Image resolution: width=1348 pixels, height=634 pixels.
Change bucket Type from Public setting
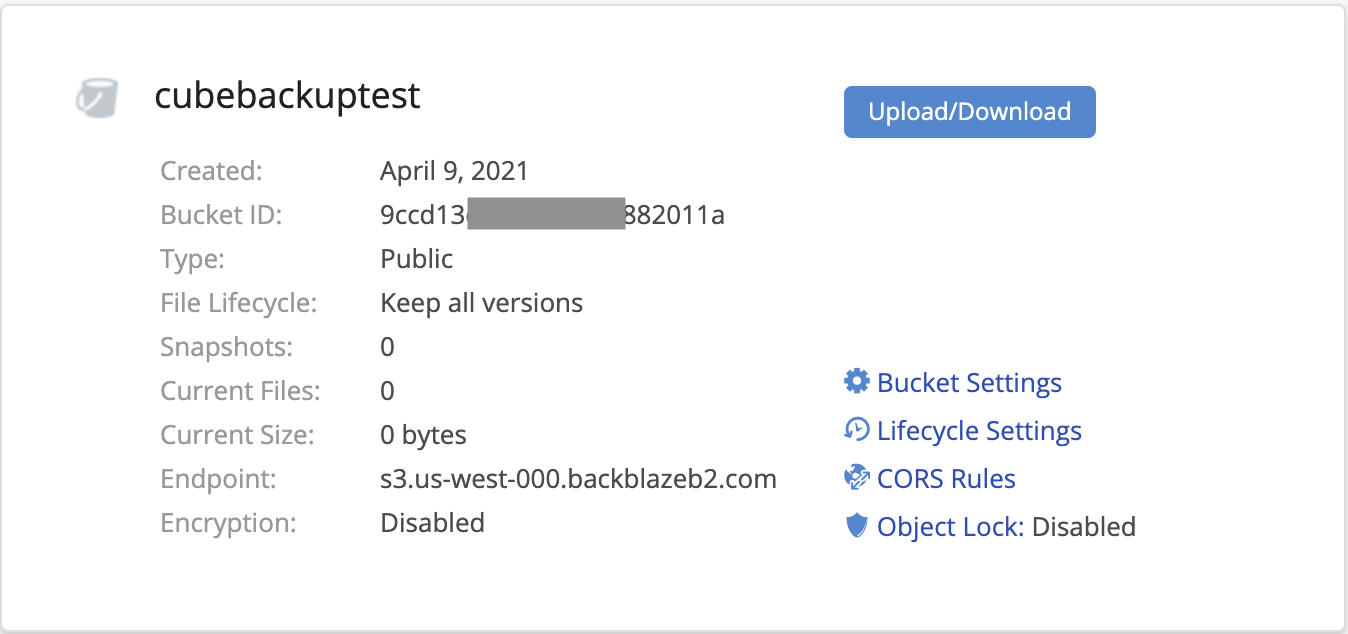(416, 258)
